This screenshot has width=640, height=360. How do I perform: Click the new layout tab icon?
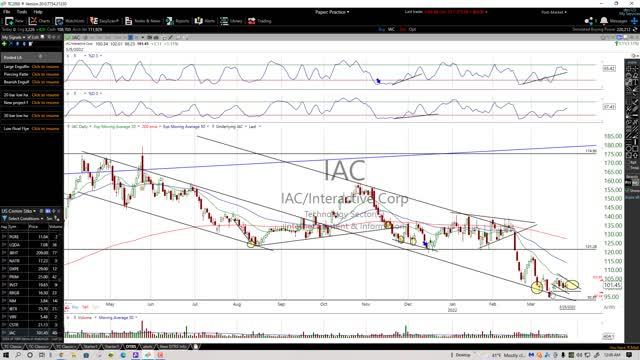[x=196, y=347]
